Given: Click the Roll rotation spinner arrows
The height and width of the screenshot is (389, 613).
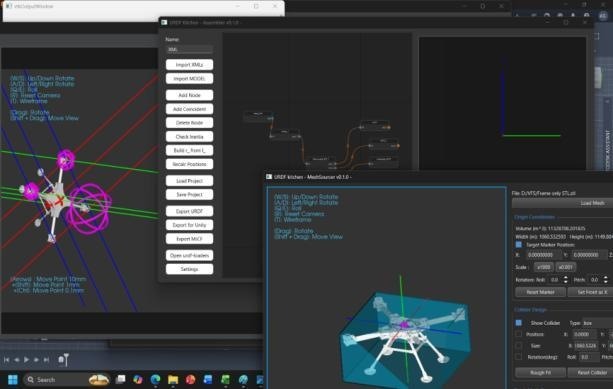Looking at the screenshot, I should [565, 280].
